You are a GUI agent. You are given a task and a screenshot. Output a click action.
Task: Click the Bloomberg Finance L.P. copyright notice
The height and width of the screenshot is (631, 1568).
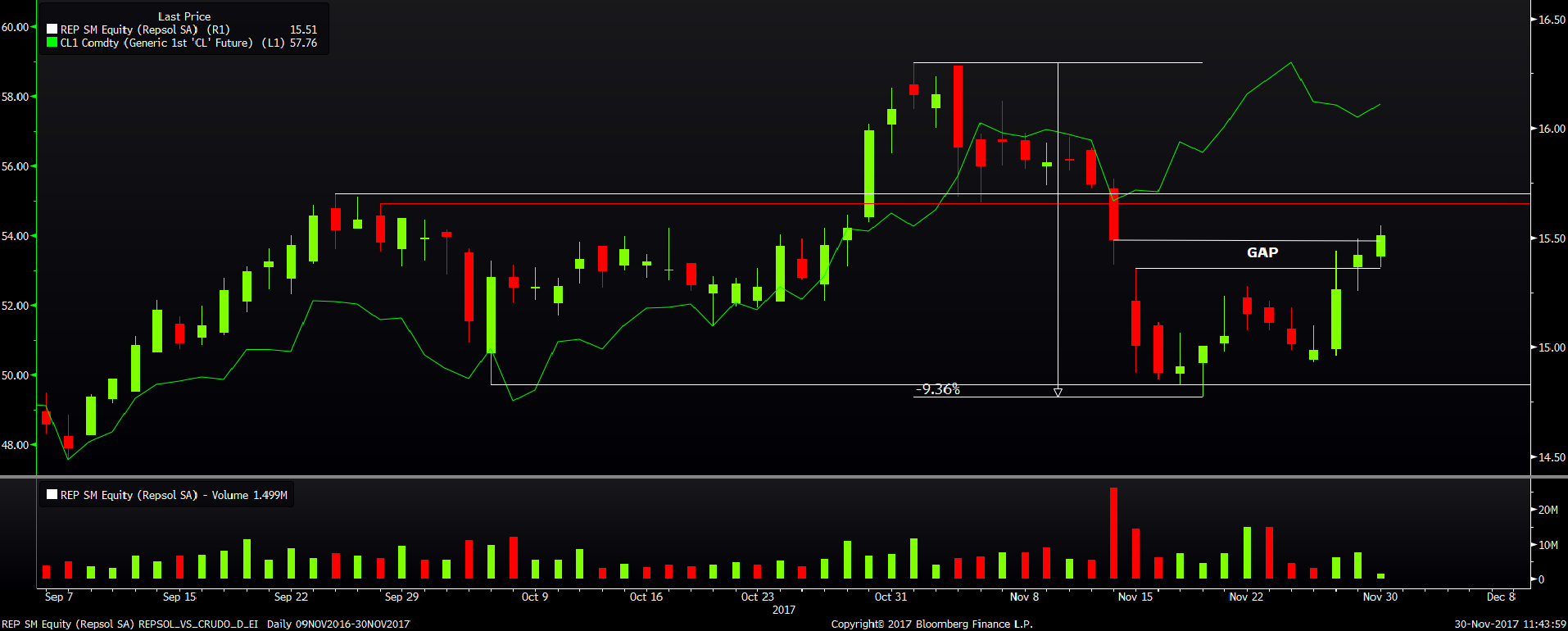pyautogui.click(x=932, y=624)
